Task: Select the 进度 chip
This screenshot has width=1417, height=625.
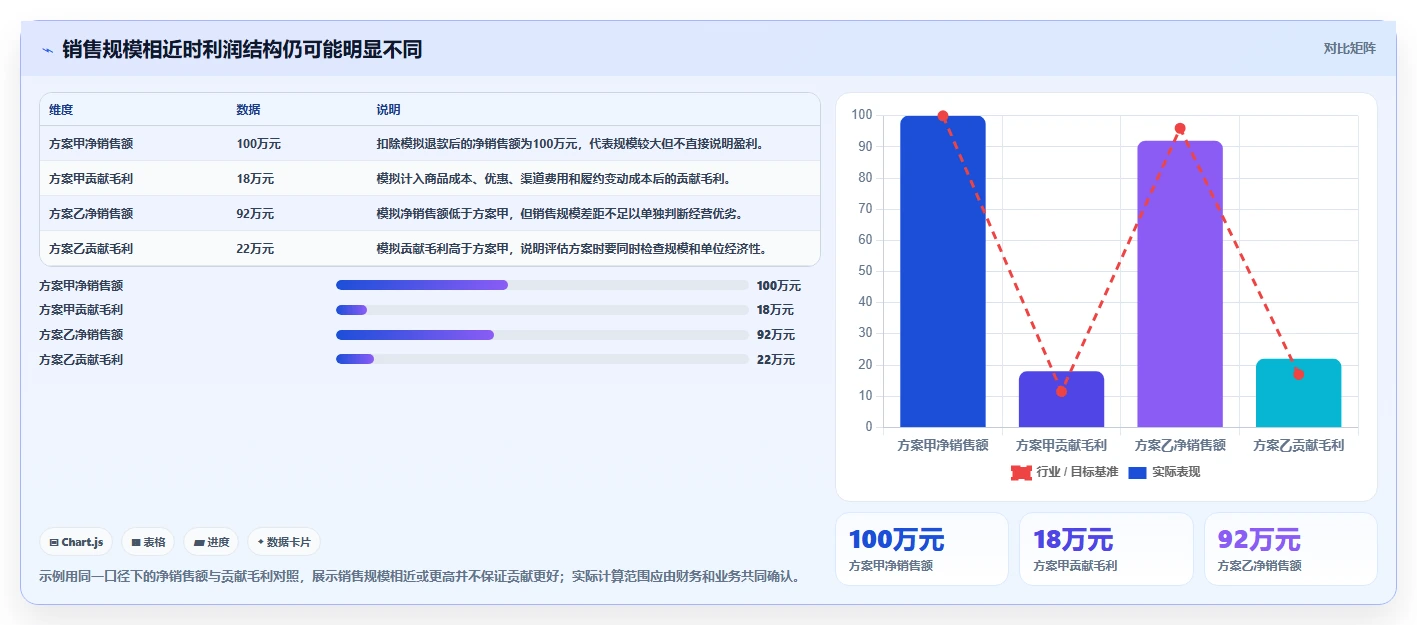Action: coord(211,542)
